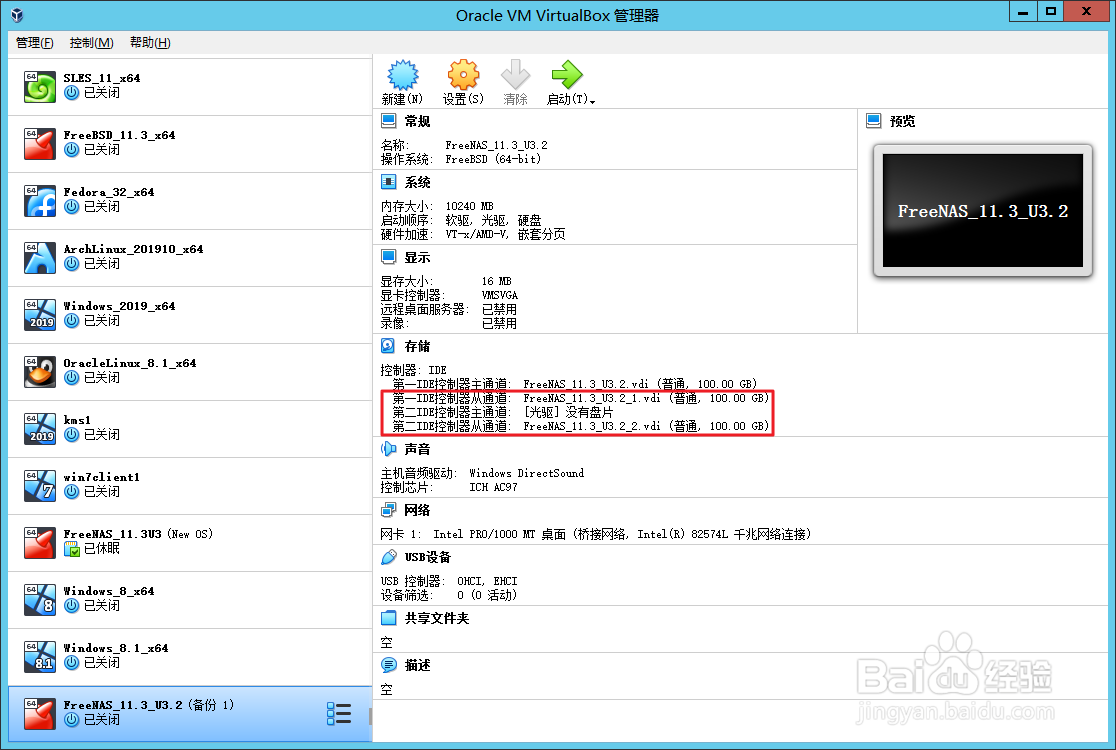Click the New (新建) VM toolbar icon
The height and width of the screenshot is (750, 1116).
pos(402,74)
